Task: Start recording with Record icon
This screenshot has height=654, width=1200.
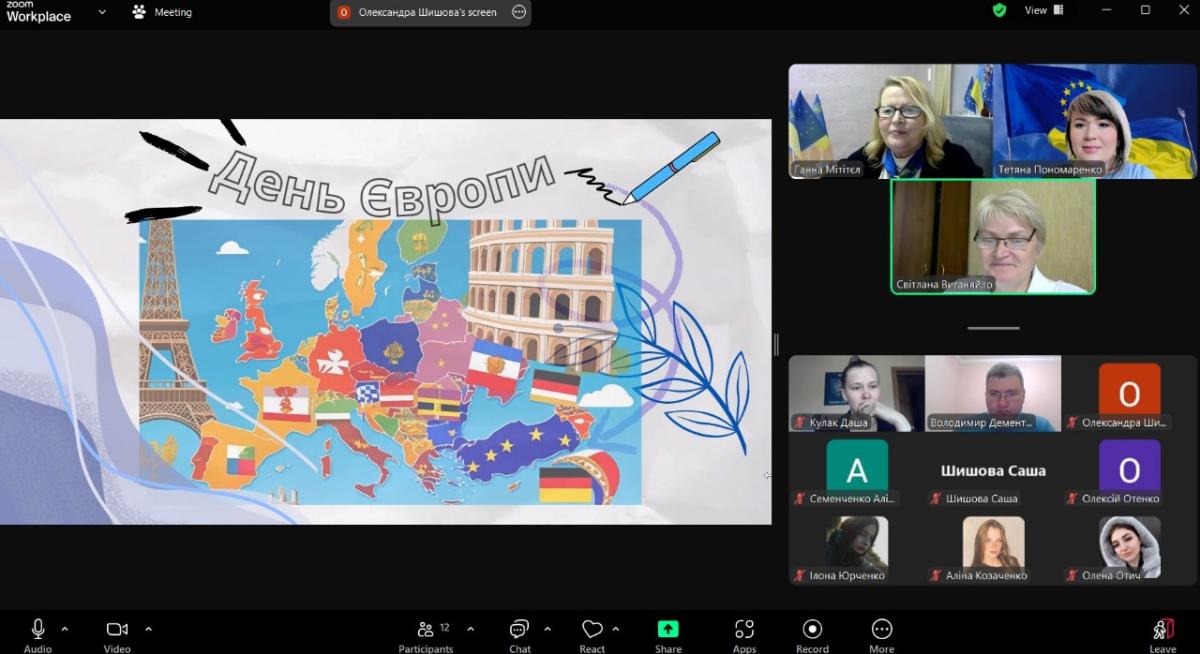Action: coord(812,630)
